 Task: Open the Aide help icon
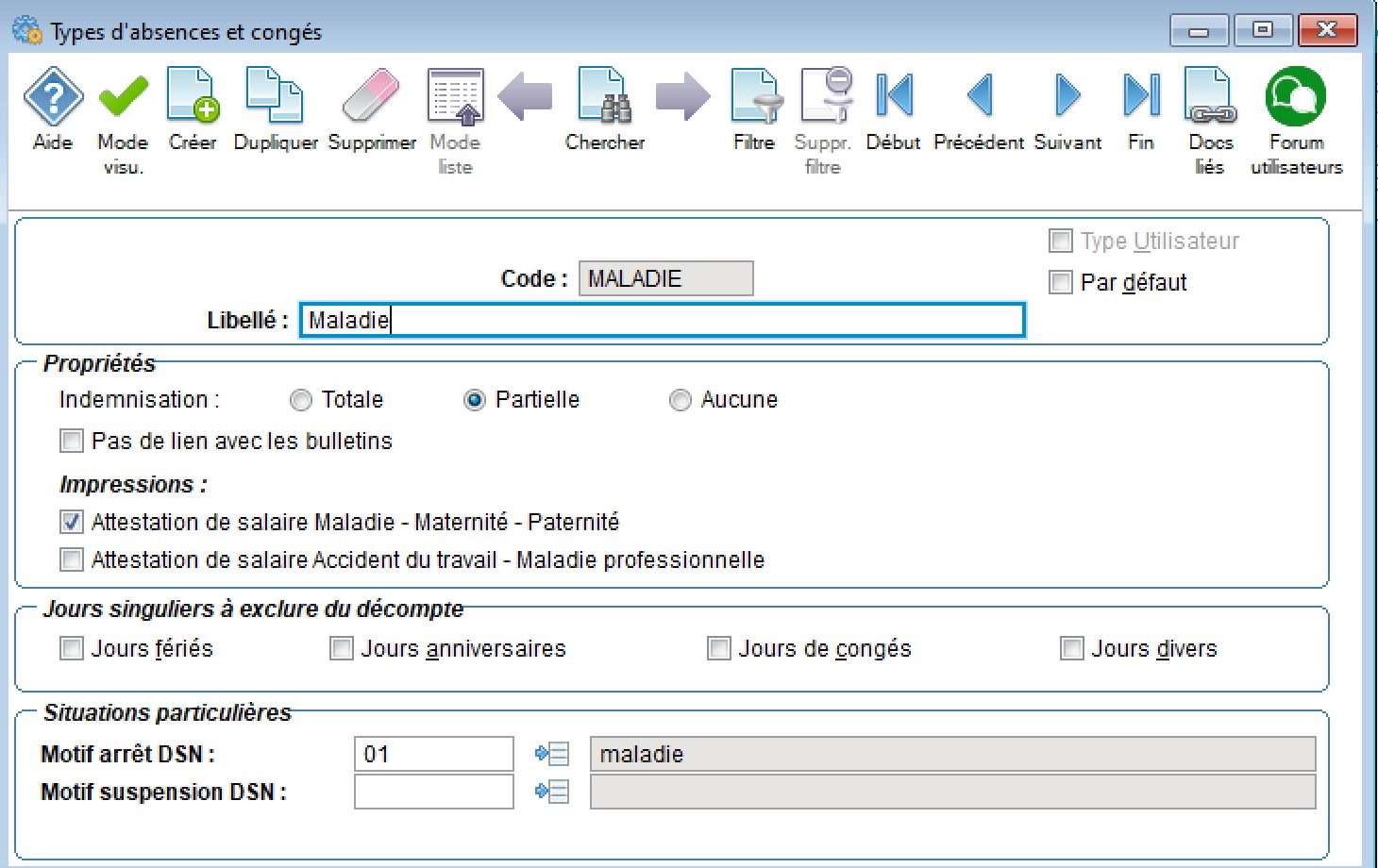(53, 96)
